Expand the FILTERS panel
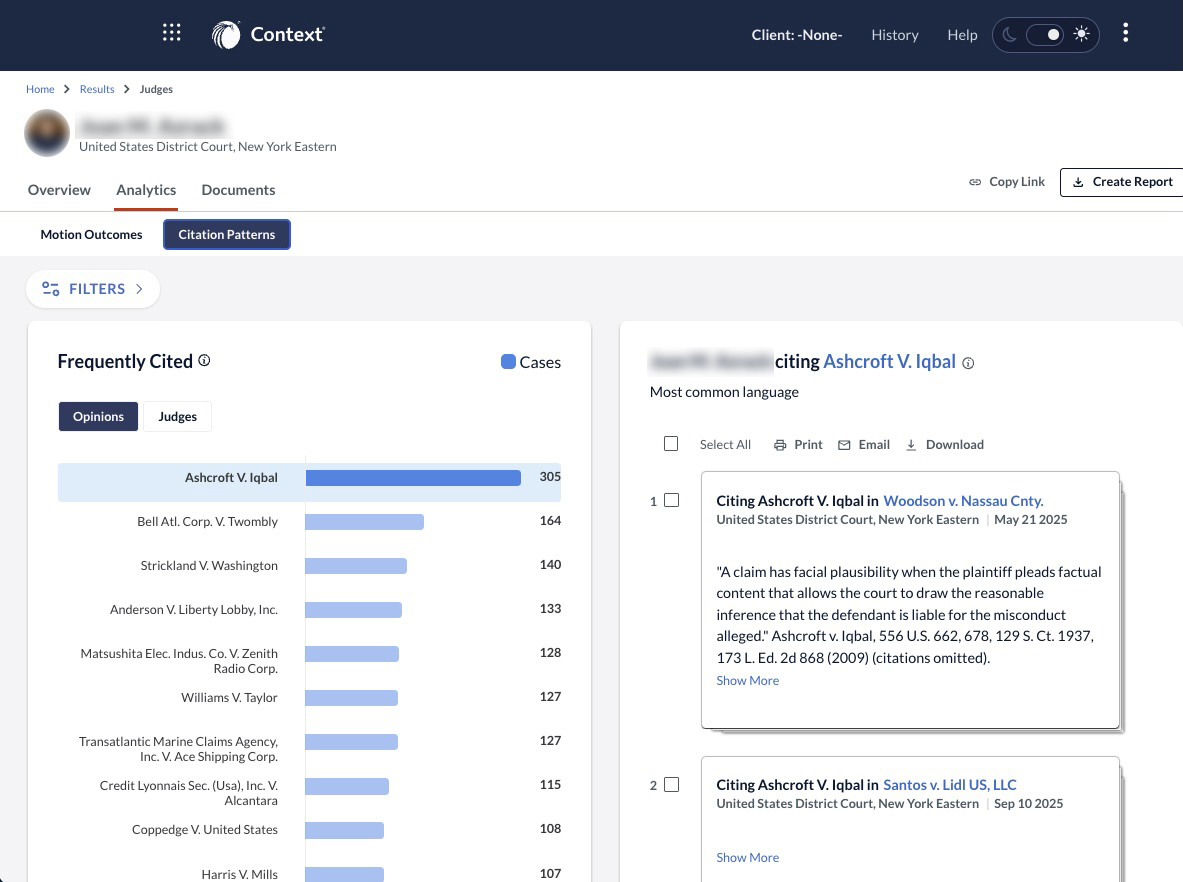The width and height of the screenshot is (1183, 882). 93,289
